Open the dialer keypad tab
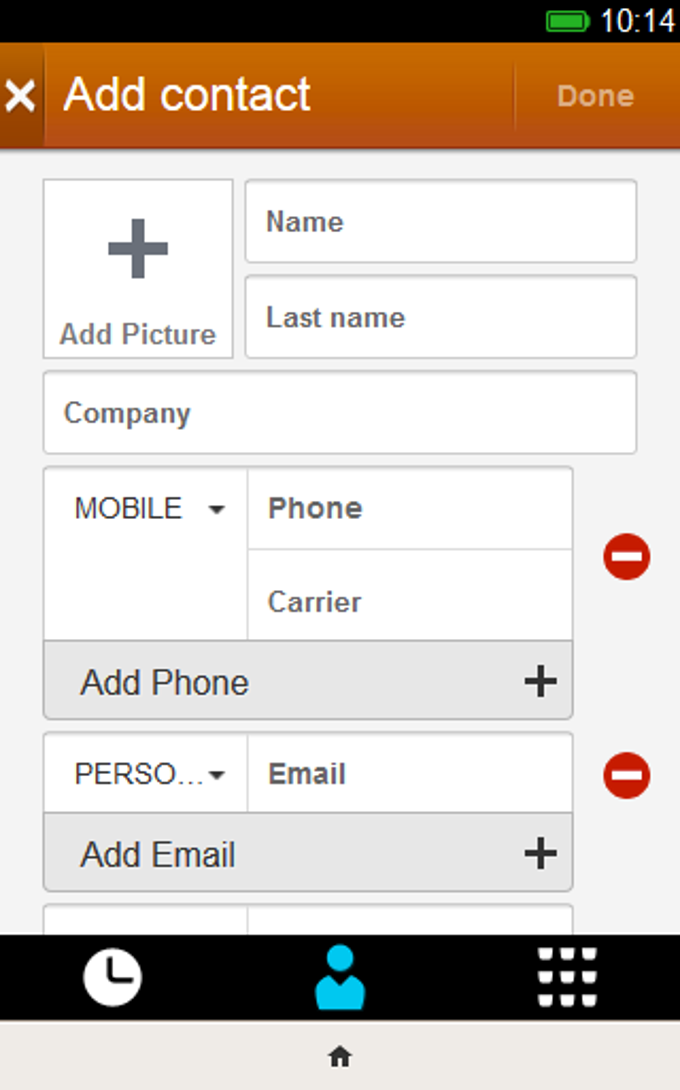 pos(567,977)
